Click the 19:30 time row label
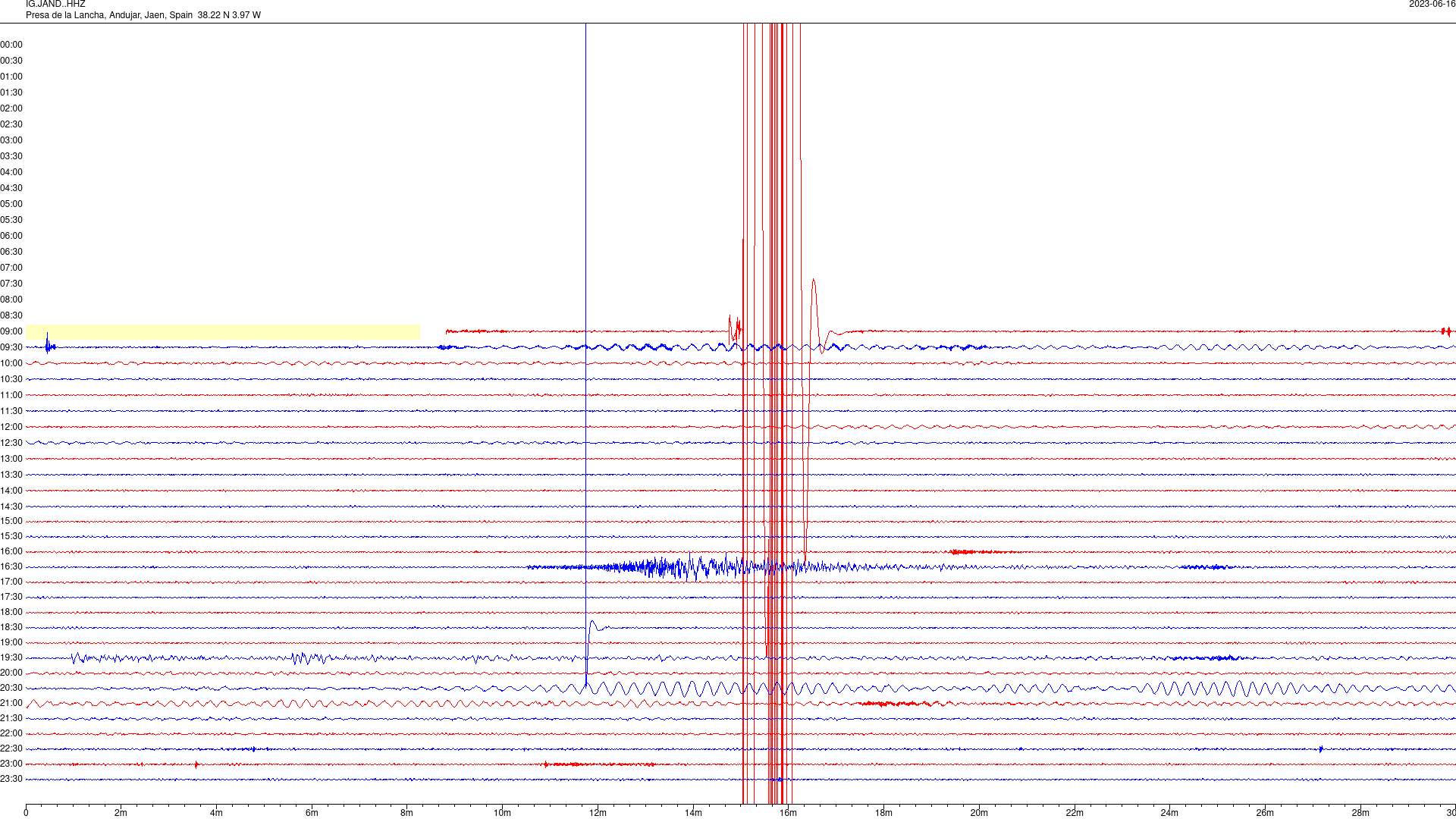Image resolution: width=1456 pixels, height=819 pixels. point(11,657)
